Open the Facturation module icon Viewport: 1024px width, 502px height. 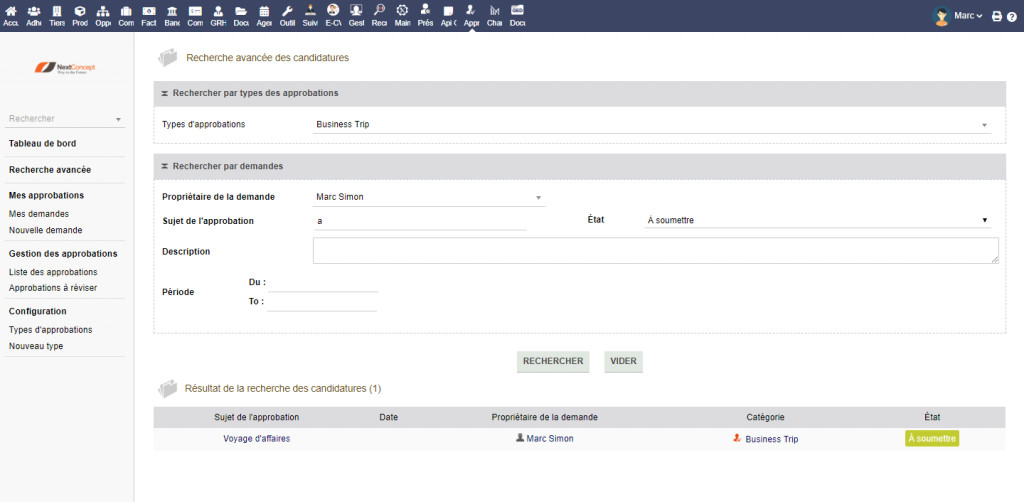[149, 15]
